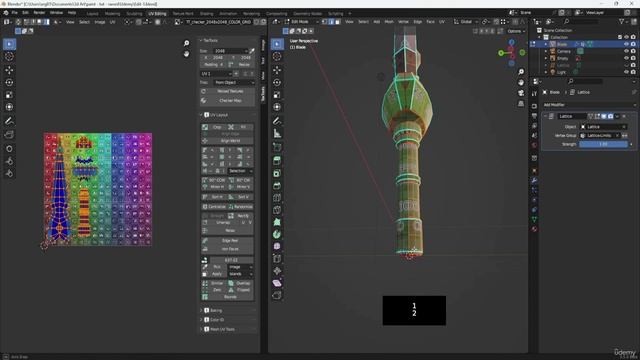Viewport: 640px width, 360px height.
Task: Activate the UV editor Scale tool
Action: click(x=9, y=95)
